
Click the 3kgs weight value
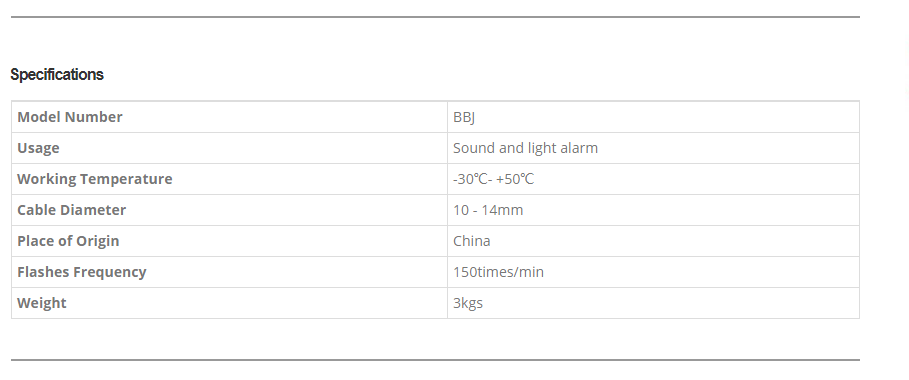pos(468,303)
